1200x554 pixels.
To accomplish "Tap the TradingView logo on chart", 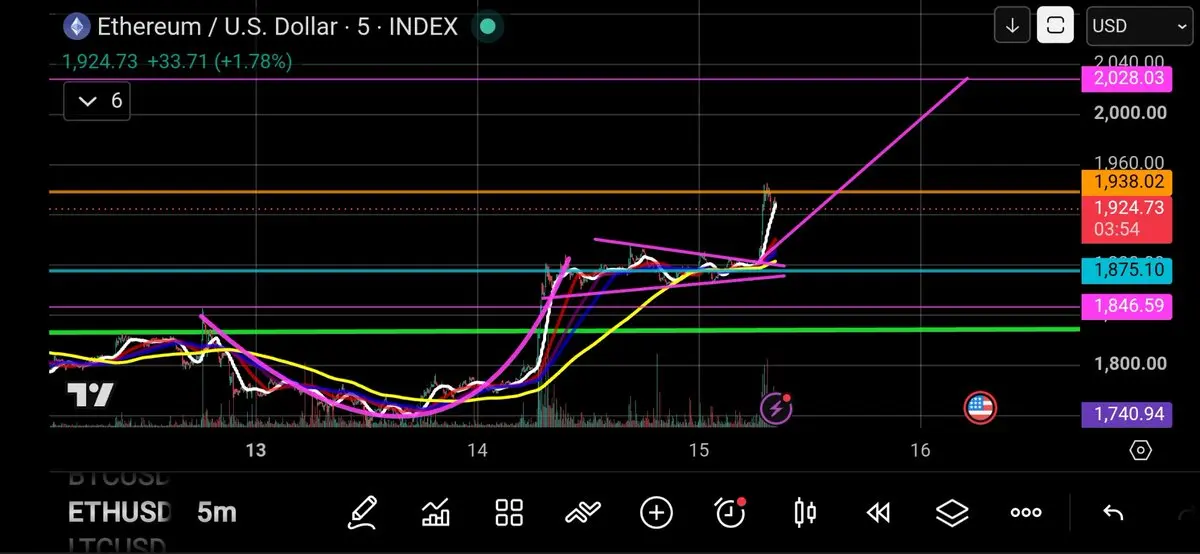I will [90, 394].
